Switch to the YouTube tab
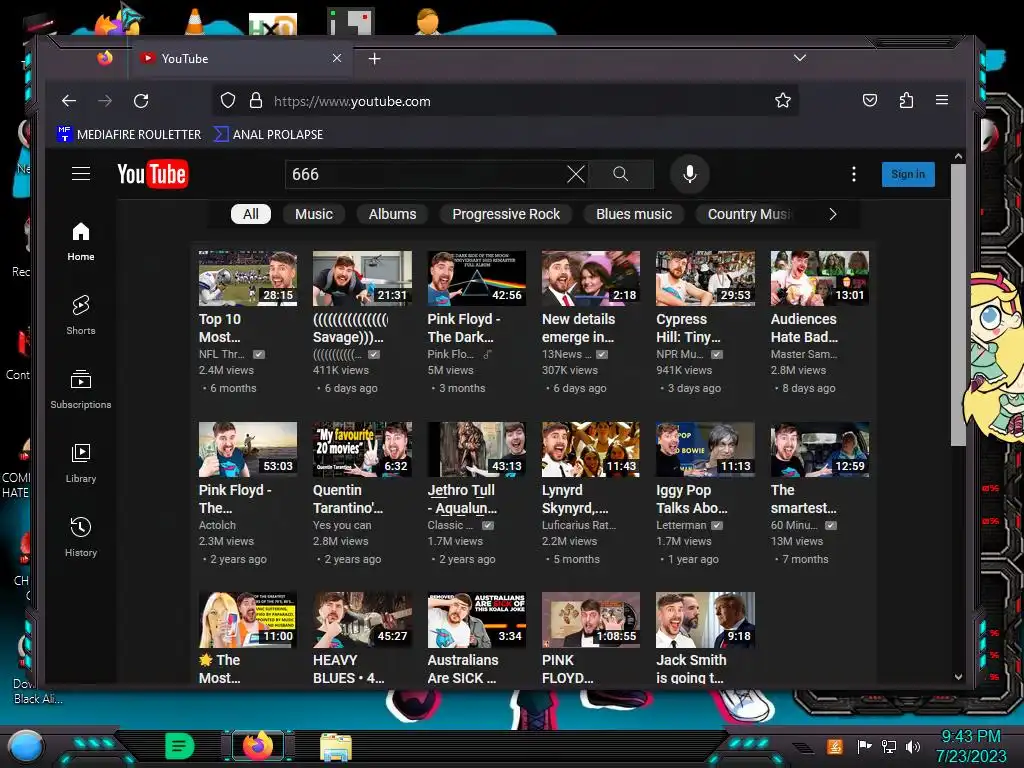Image resolution: width=1024 pixels, height=768 pixels. pyautogui.click(x=240, y=58)
